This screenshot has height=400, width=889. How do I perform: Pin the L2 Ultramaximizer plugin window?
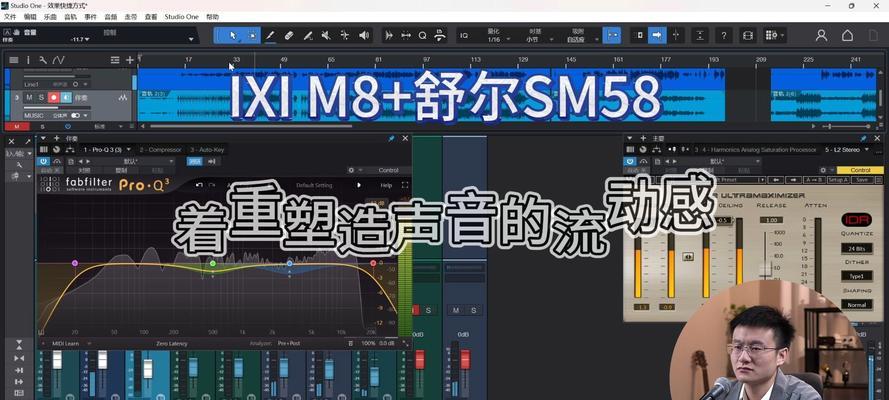[x=863, y=138]
